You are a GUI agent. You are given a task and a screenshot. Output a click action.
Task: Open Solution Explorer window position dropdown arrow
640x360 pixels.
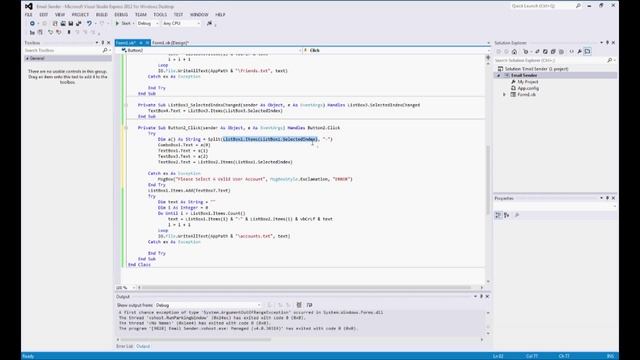601,43
